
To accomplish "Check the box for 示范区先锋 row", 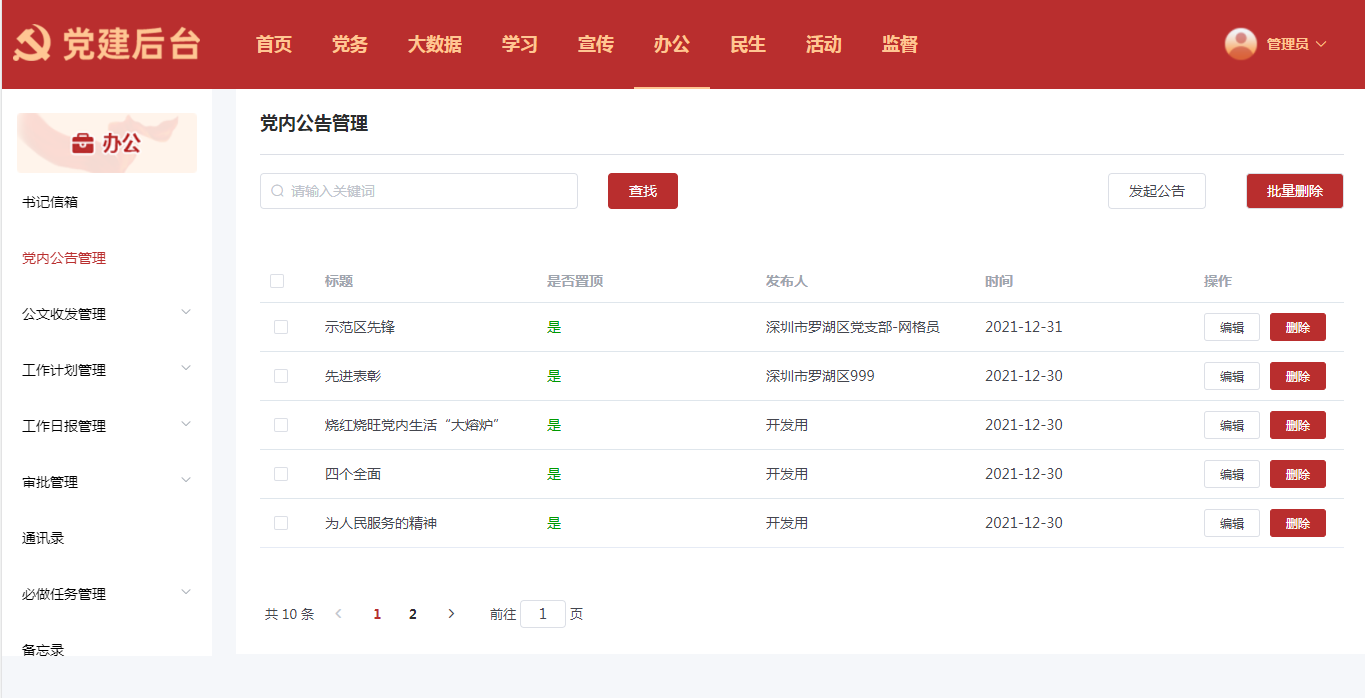I will (x=281, y=327).
